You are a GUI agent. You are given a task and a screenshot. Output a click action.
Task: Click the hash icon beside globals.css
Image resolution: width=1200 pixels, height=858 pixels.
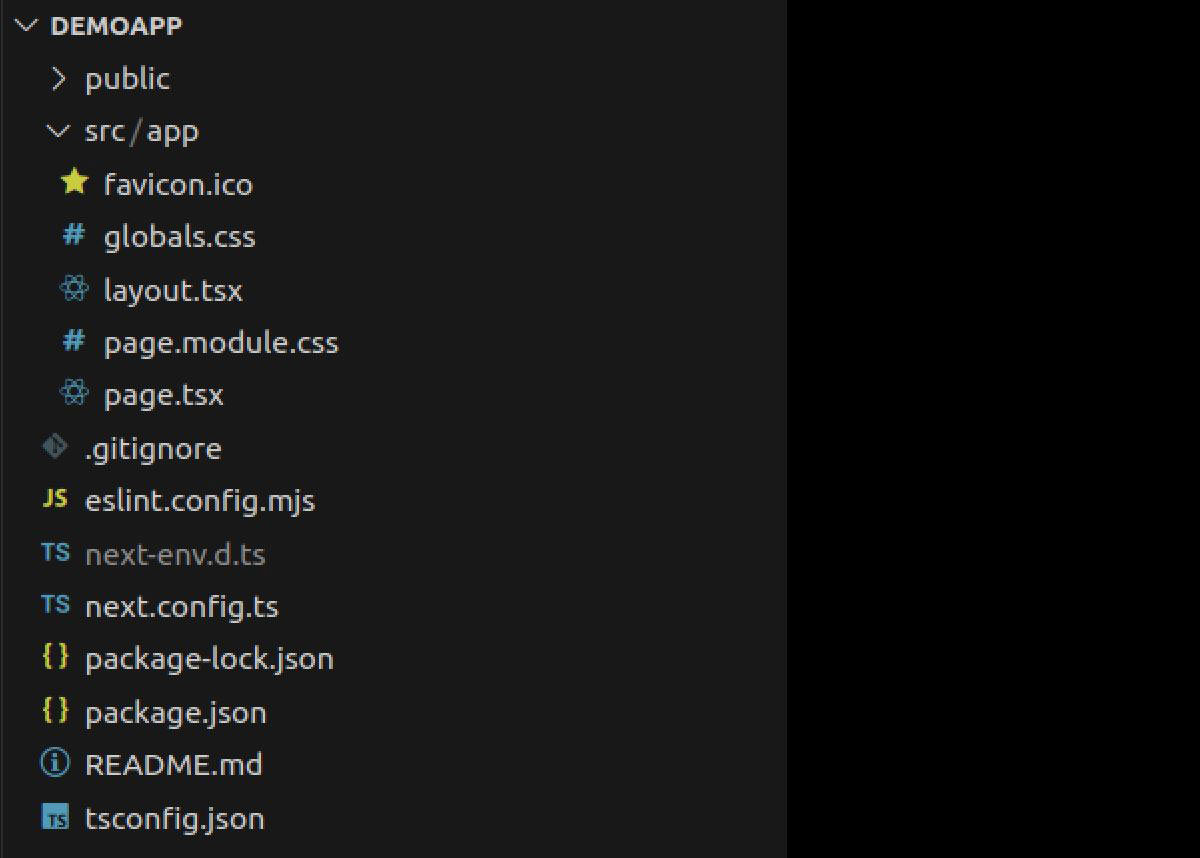pos(74,236)
